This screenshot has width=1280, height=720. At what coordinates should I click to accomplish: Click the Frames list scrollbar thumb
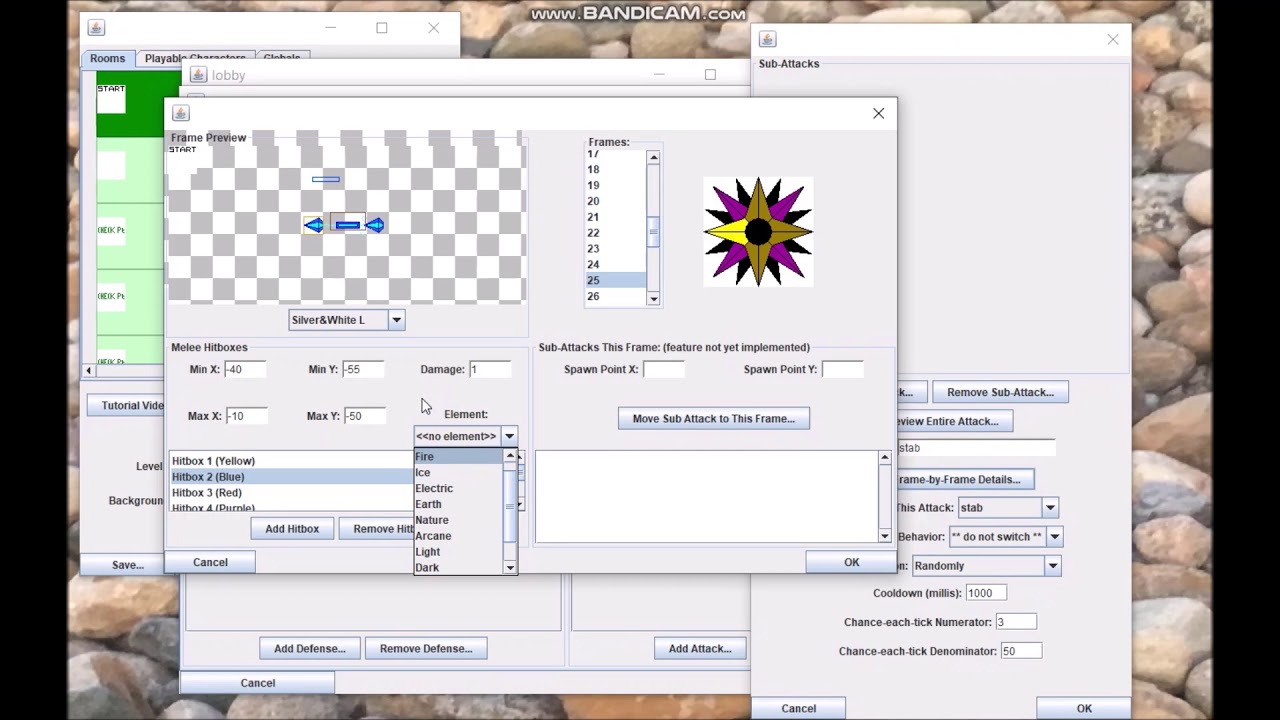[x=653, y=231]
